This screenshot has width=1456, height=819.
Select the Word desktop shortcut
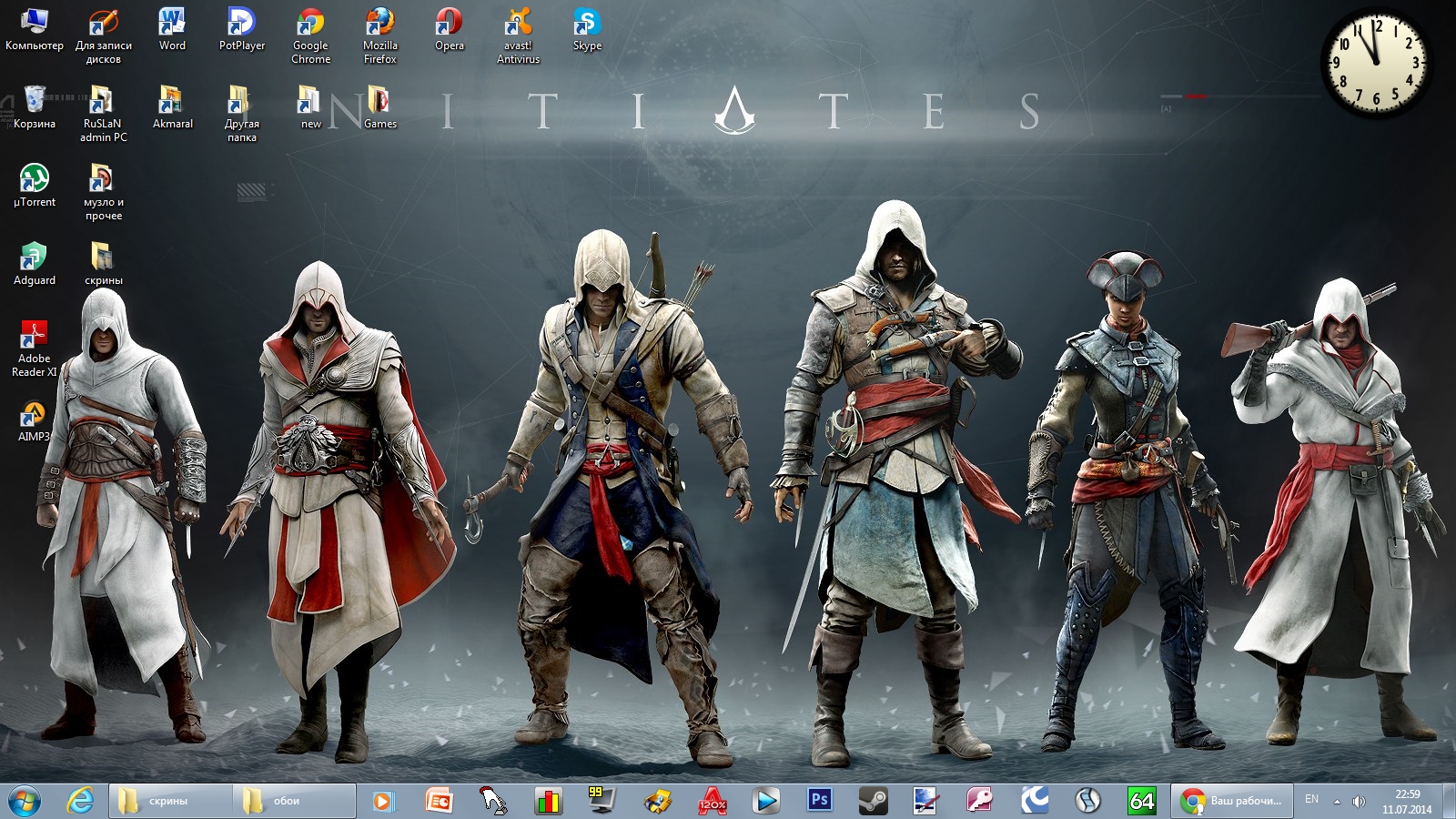coord(172,29)
